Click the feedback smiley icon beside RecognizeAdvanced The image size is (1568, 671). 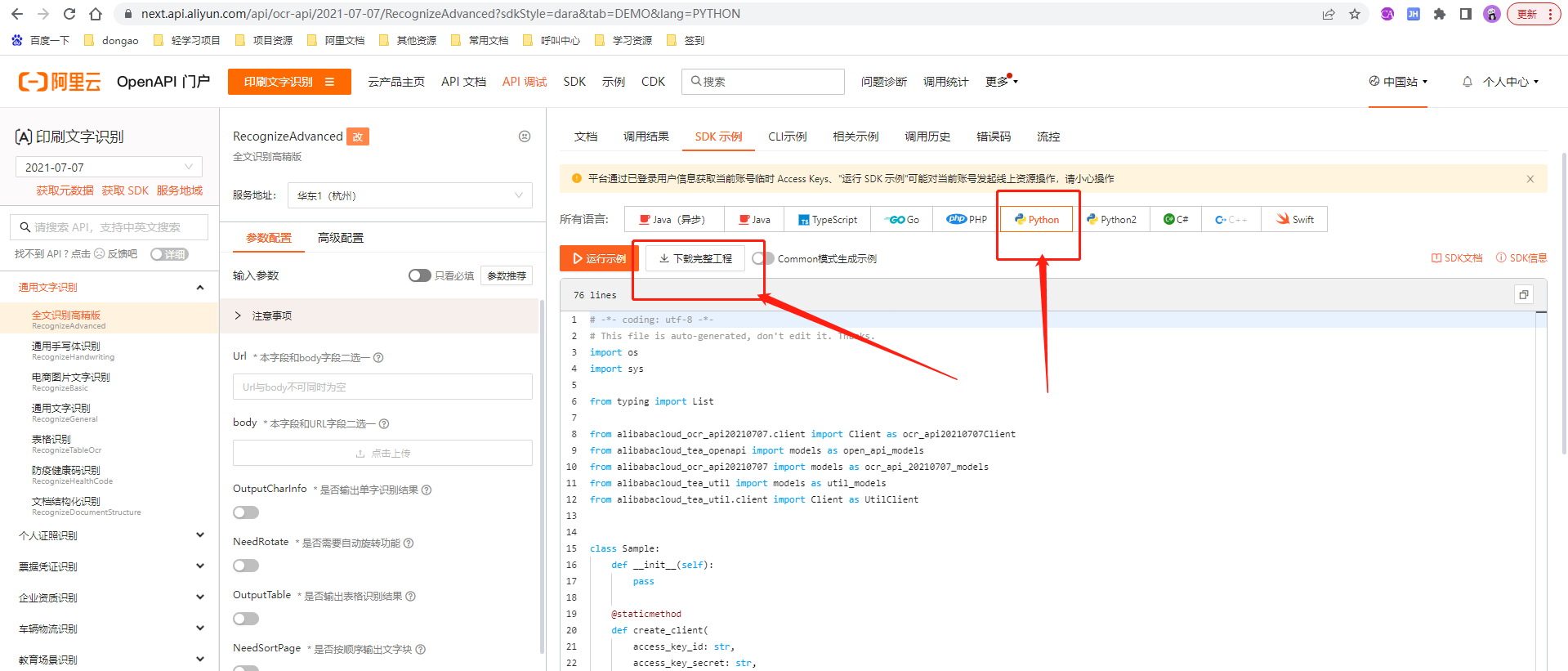(525, 136)
